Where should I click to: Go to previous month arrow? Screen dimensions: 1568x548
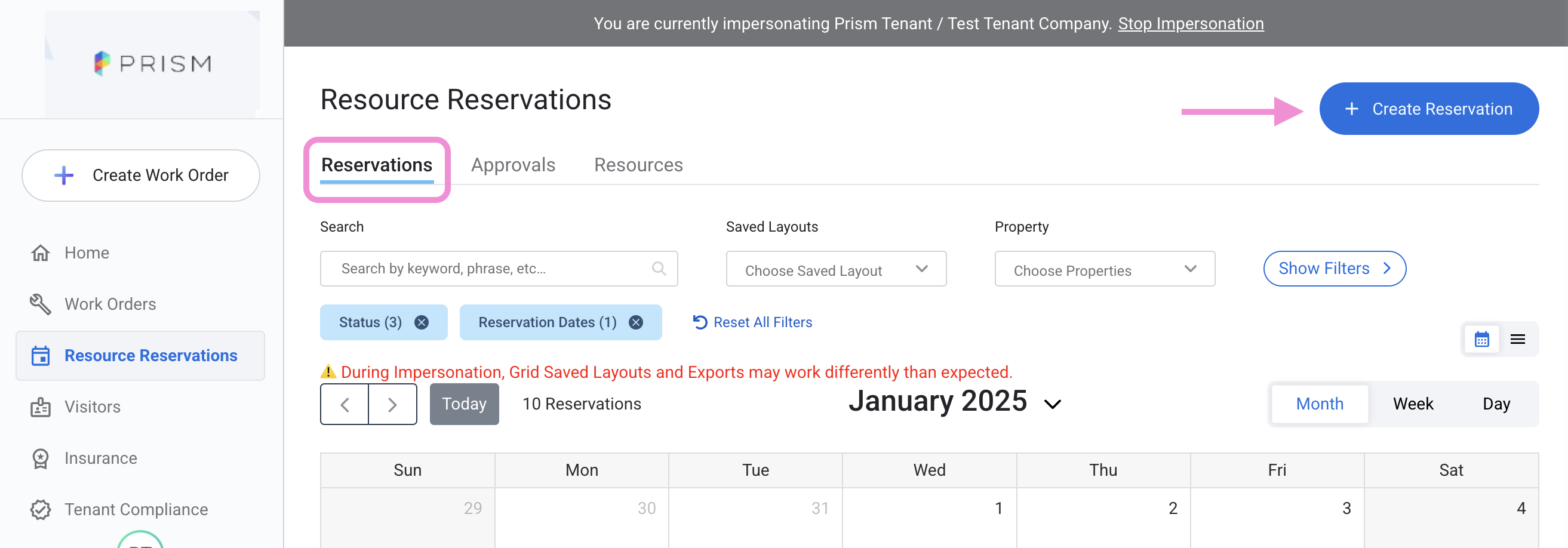click(345, 405)
